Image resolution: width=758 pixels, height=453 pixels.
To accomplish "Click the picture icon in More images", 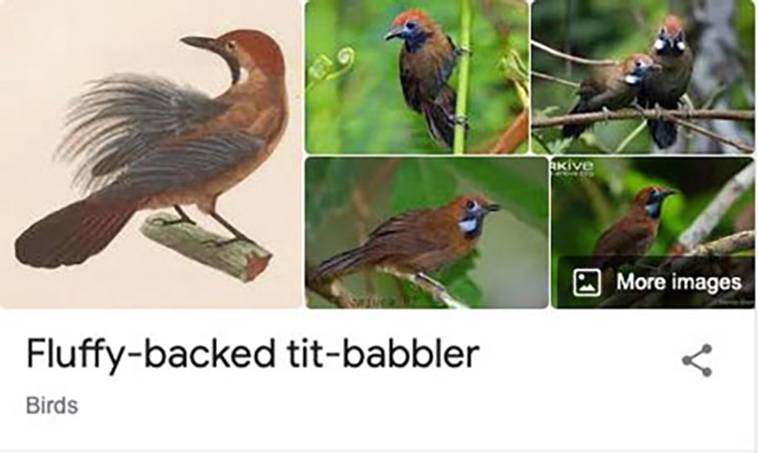I will point(587,282).
